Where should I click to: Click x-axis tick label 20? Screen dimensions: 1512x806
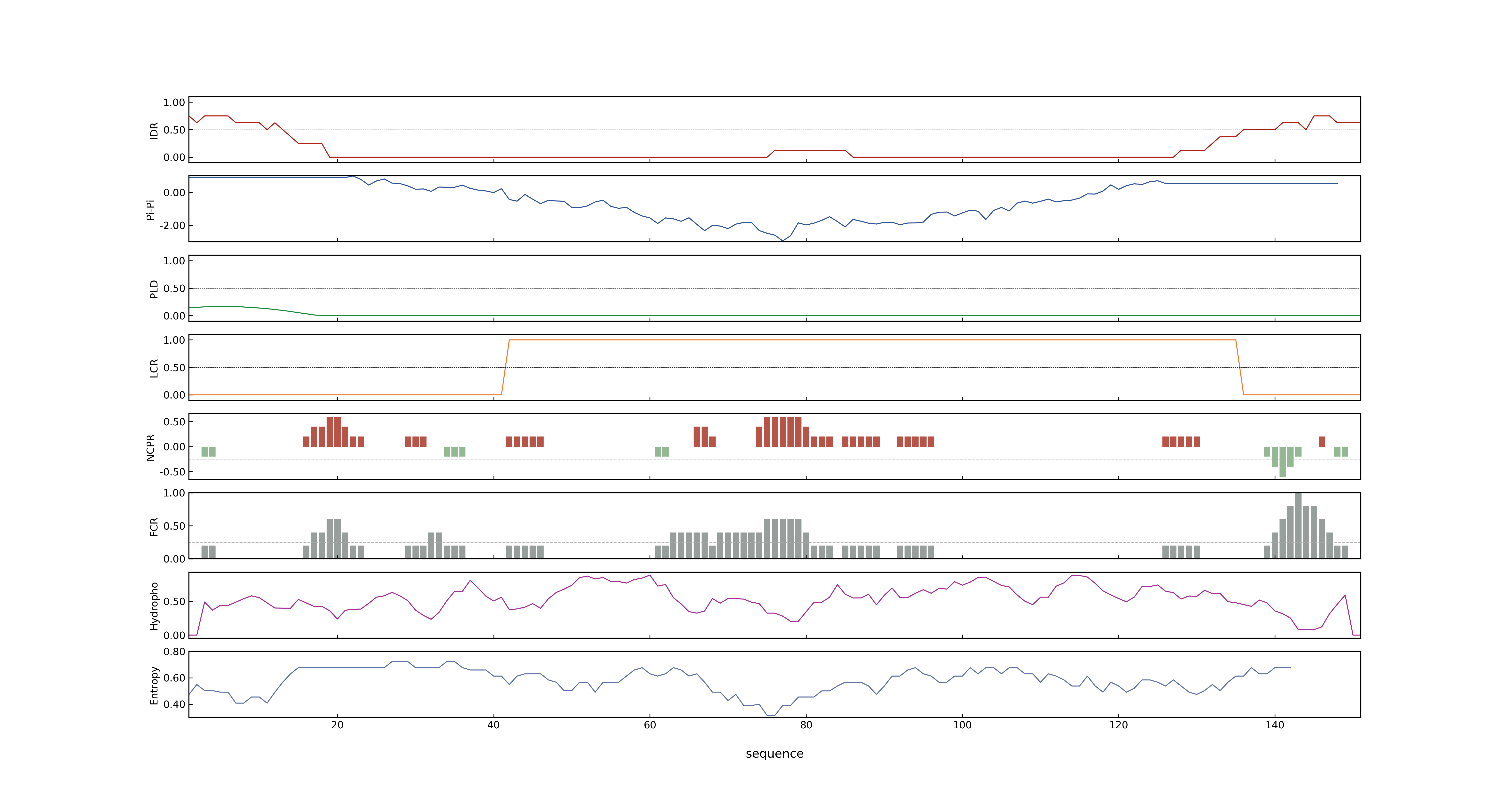(x=337, y=725)
